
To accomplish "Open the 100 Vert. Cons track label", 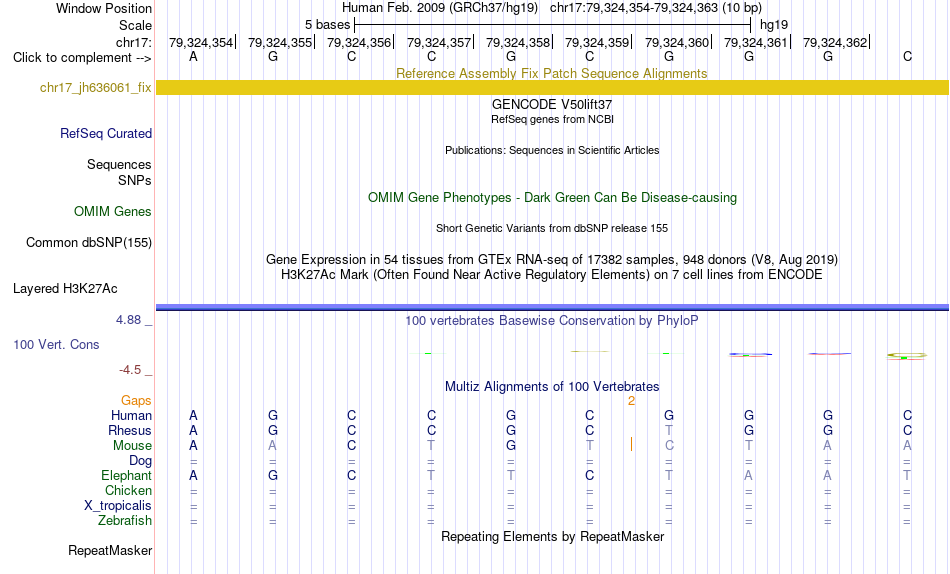I will point(56,344).
